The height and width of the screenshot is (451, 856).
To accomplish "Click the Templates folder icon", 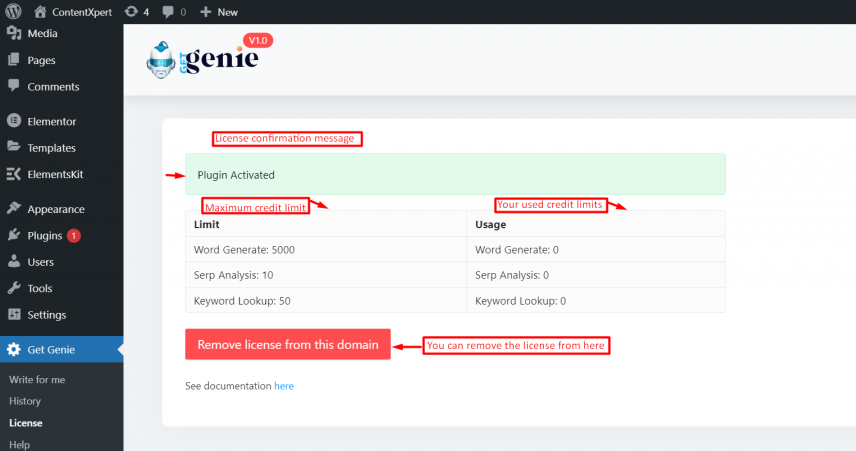I will click(x=14, y=147).
